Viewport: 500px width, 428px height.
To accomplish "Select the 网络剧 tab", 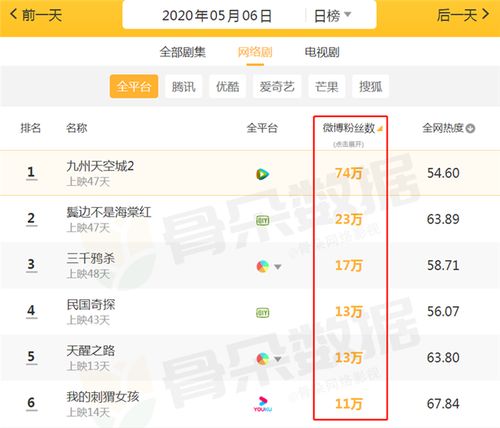I will tap(255, 52).
